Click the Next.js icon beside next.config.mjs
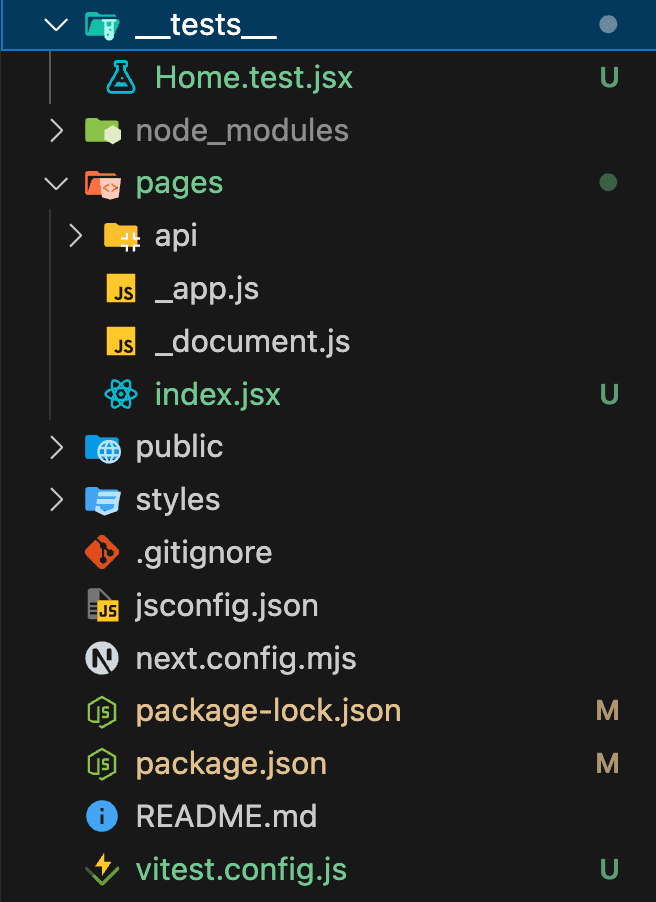 click(102, 659)
